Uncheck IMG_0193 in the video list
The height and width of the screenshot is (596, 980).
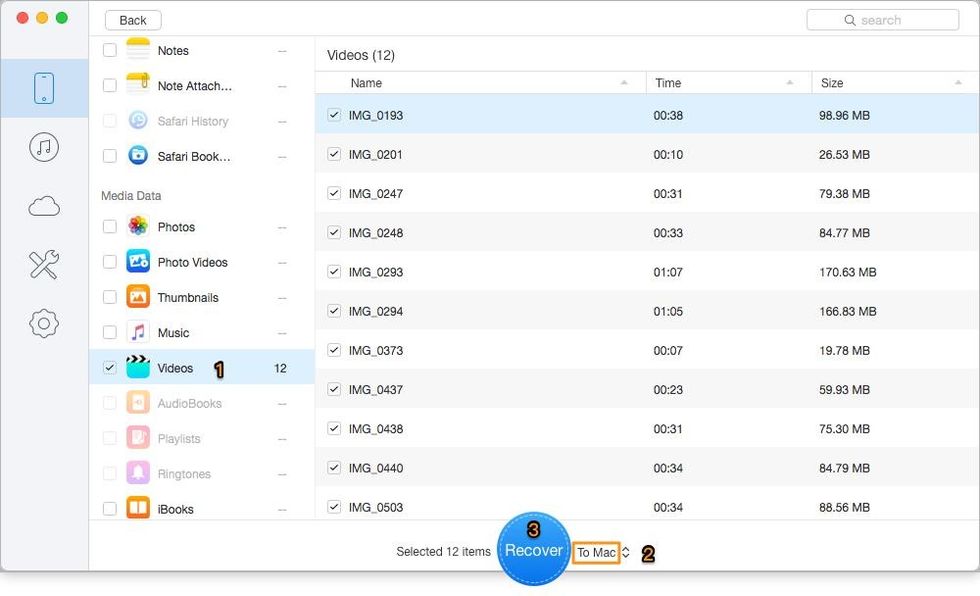coord(333,114)
